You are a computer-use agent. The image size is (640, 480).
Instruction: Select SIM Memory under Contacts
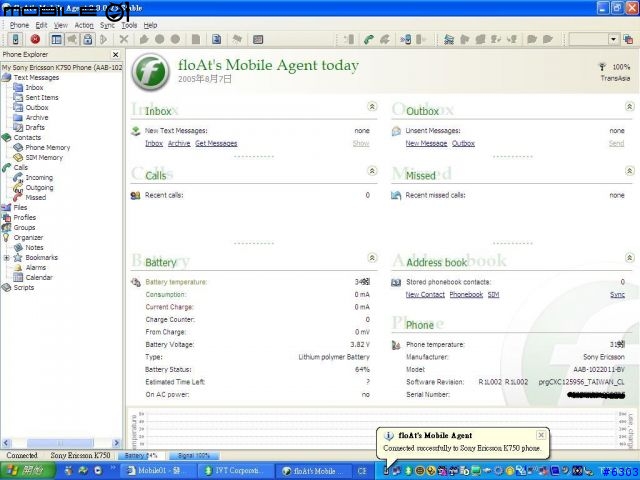[x=44, y=158]
